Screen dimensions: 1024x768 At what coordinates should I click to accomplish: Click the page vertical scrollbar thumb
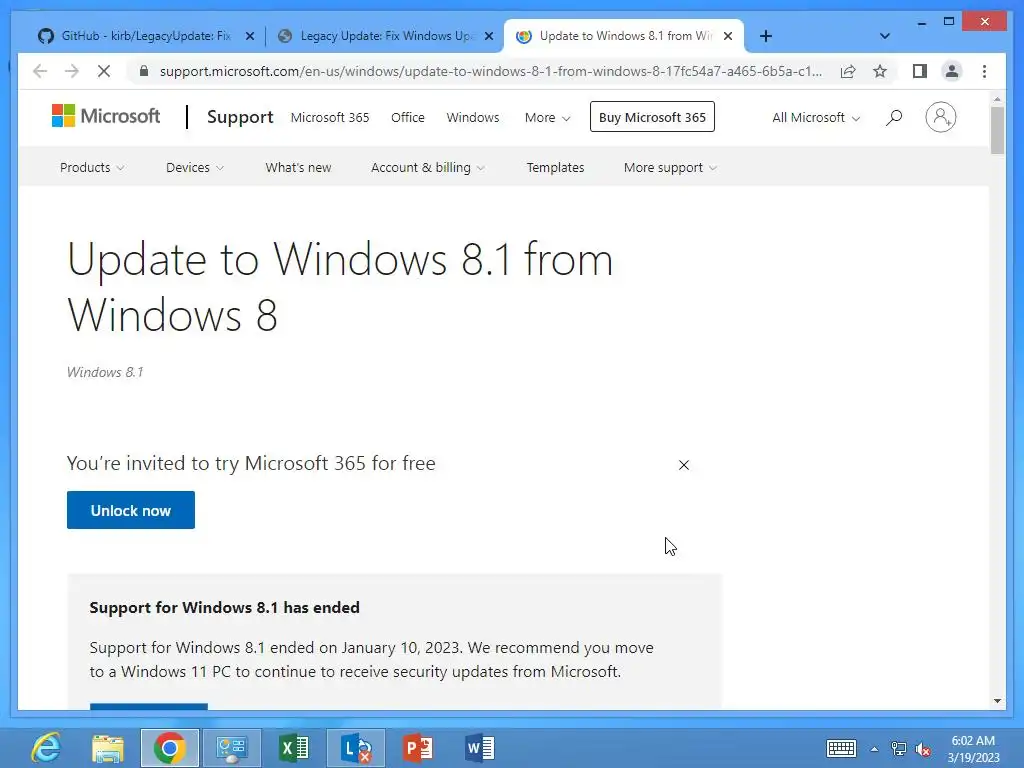[997, 129]
